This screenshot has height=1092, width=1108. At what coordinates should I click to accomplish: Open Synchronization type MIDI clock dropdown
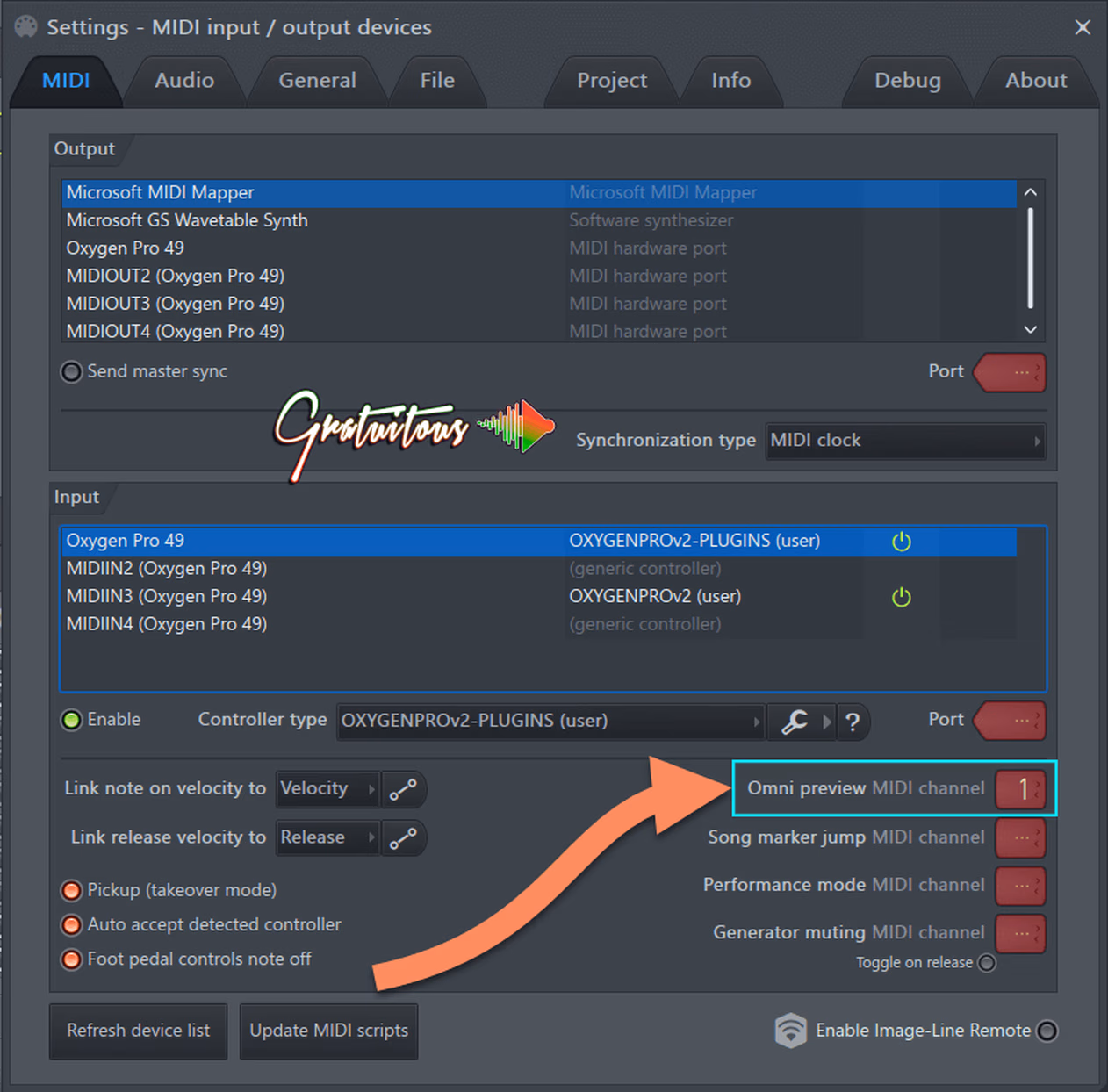coord(906,441)
